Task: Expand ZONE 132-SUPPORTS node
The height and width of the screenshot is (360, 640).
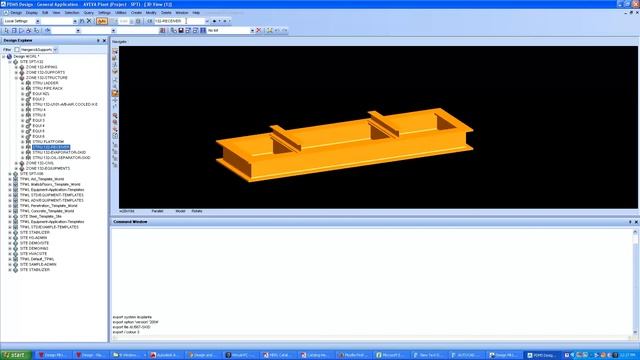Action: click(x=16, y=72)
